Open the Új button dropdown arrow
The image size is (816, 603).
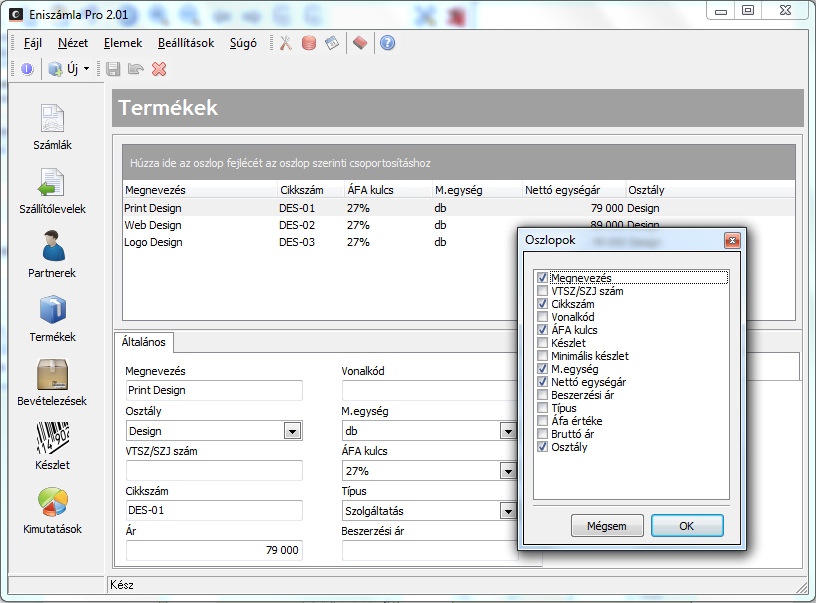coord(87,69)
